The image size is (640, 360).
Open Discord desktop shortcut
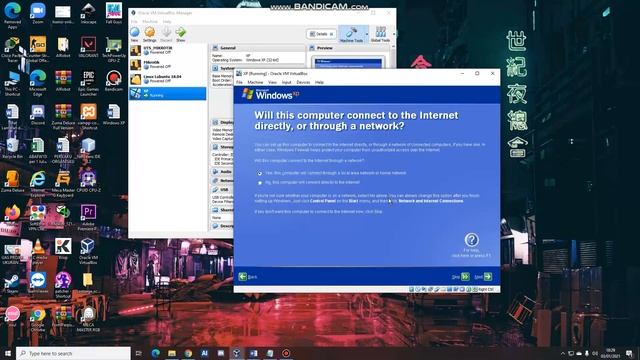[38, 115]
